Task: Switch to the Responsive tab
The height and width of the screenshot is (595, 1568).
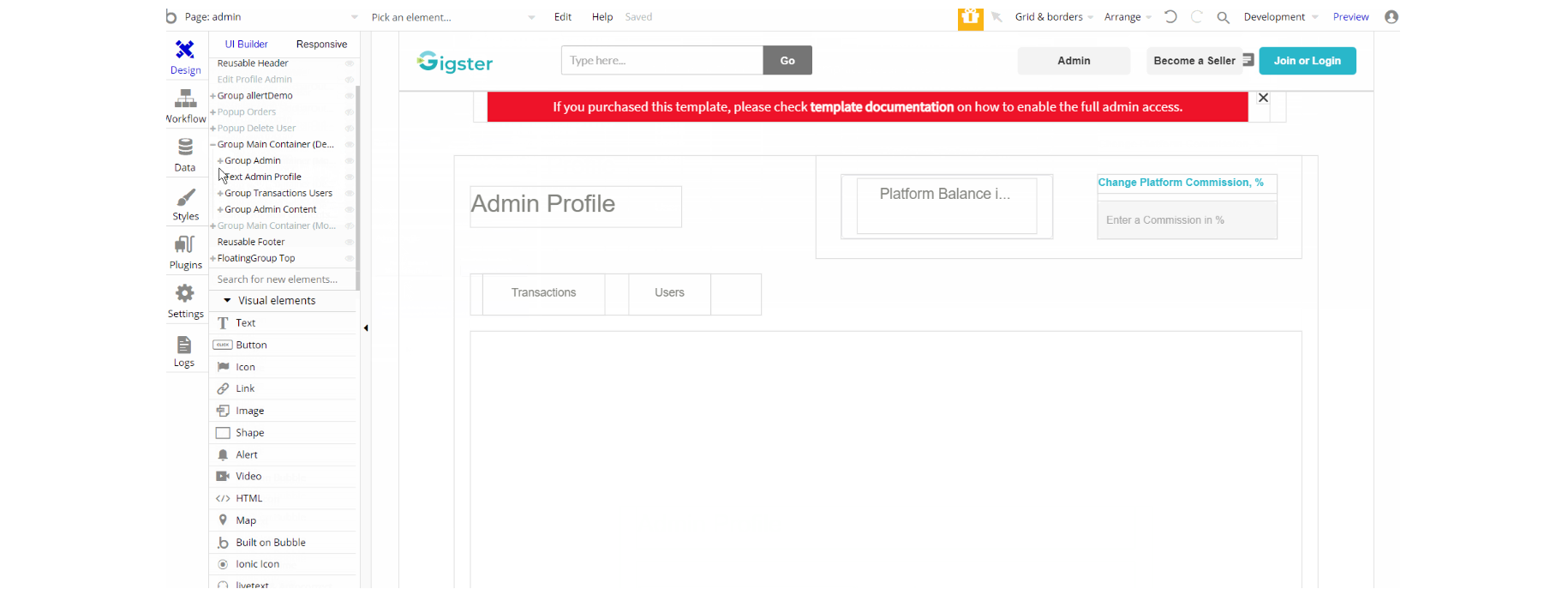Action: click(x=321, y=45)
